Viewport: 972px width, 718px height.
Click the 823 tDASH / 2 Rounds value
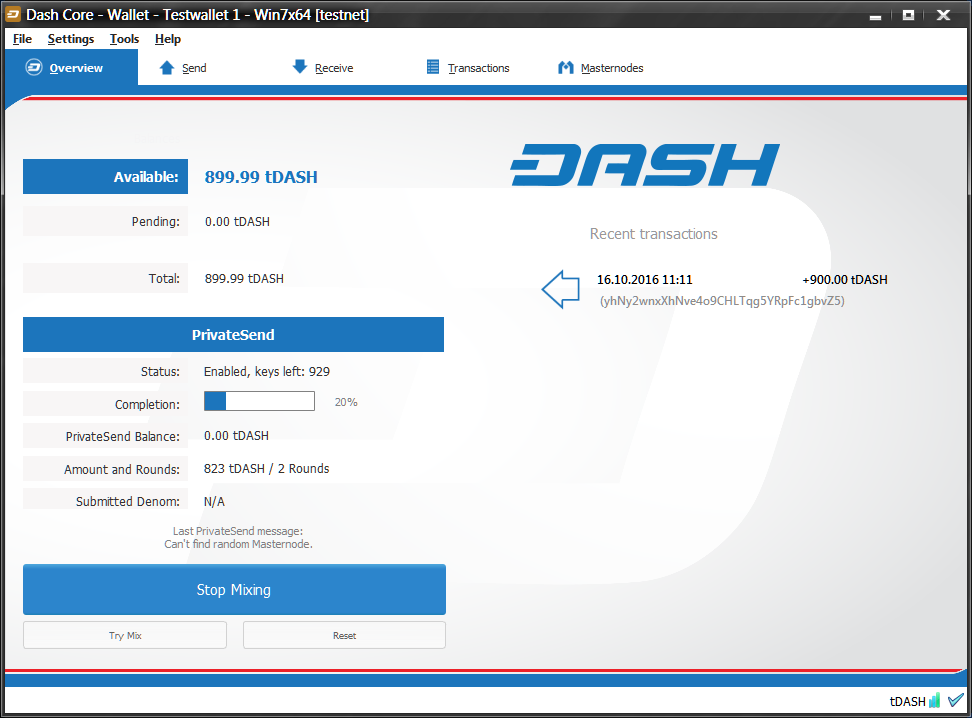click(x=267, y=469)
